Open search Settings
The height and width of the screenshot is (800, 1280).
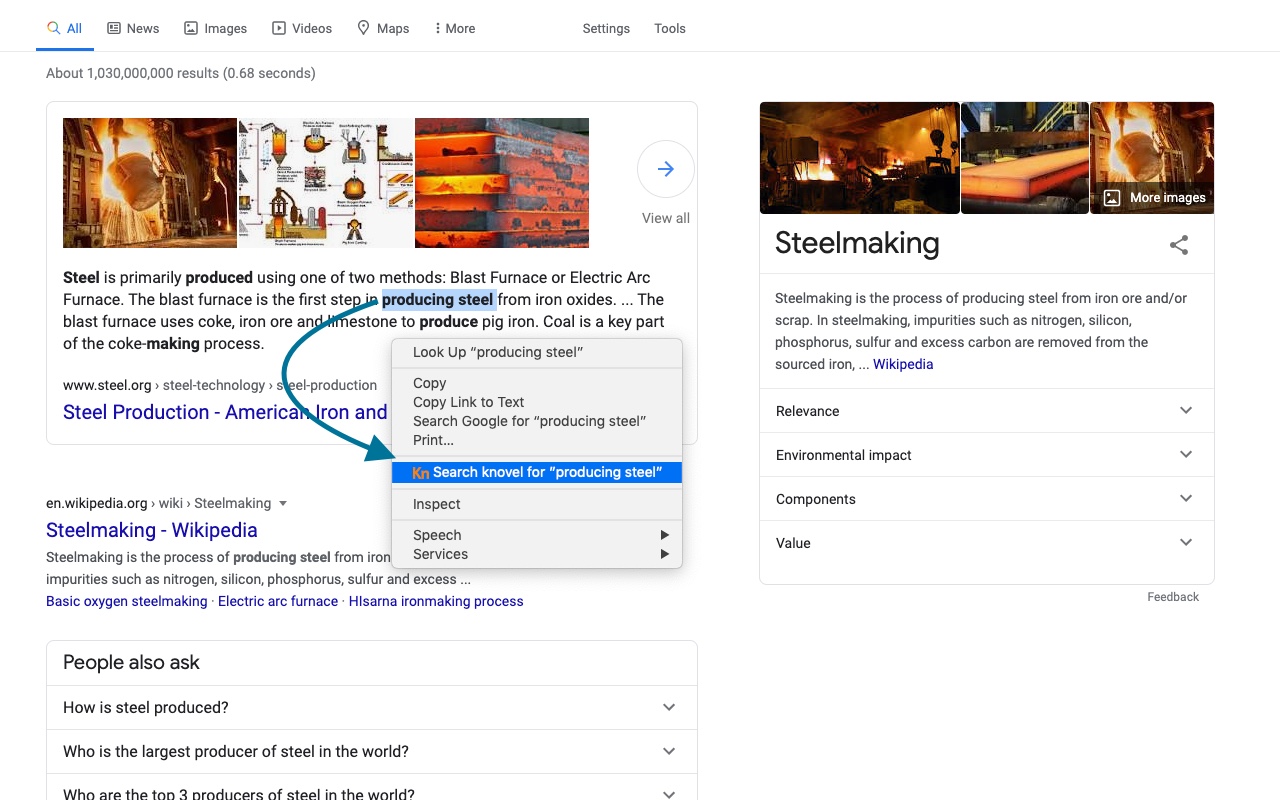coord(606,28)
